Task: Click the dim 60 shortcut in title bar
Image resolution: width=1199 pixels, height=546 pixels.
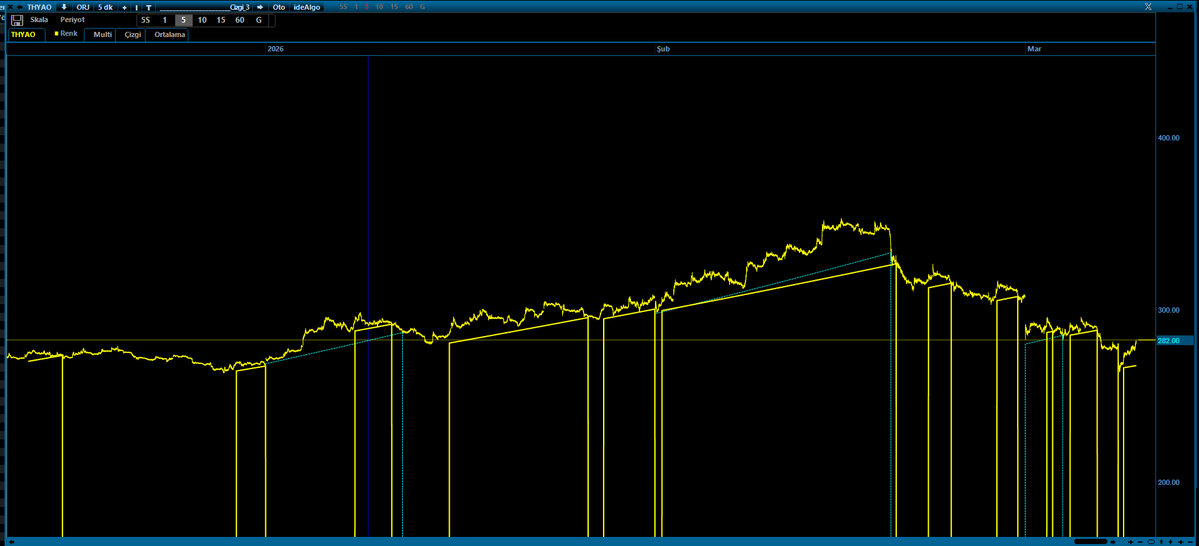Action: pos(408,7)
